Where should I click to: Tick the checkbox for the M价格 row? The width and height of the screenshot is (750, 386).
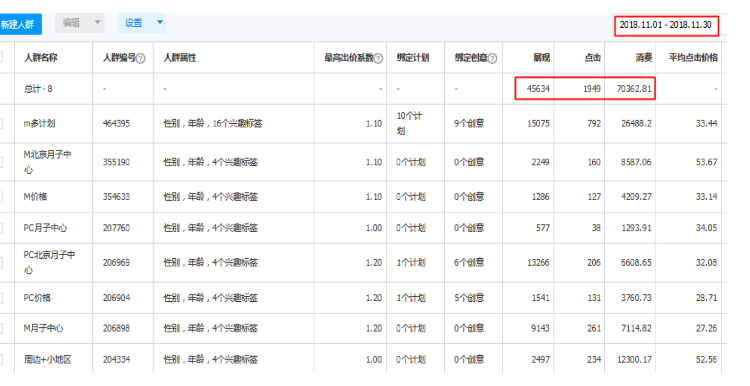coord(1,197)
